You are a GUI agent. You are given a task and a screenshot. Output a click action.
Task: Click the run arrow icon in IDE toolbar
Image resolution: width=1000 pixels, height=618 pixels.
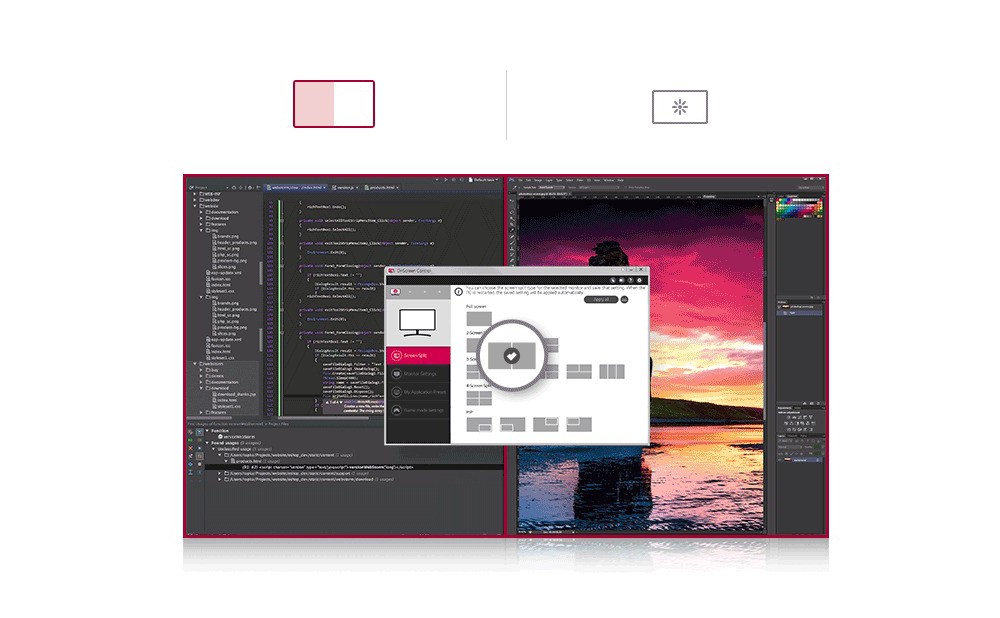(x=446, y=180)
